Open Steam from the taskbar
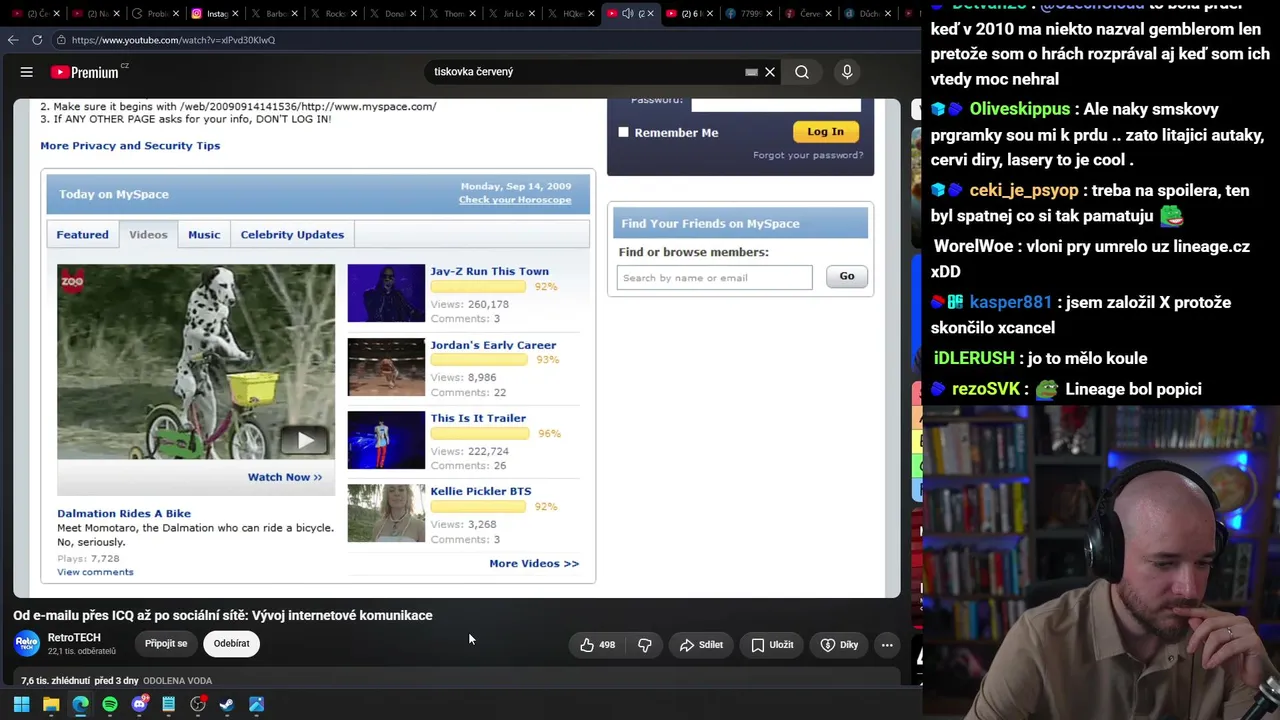Screen dimensions: 1280x720 pyautogui.click(x=227, y=704)
